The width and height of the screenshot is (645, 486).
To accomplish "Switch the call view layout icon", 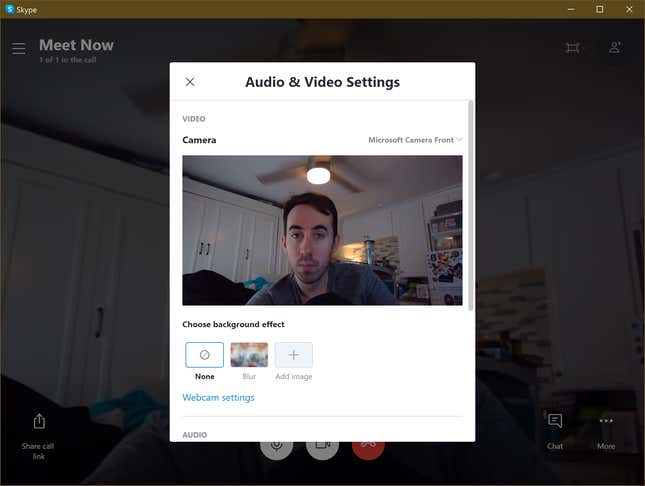I will click(573, 48).
